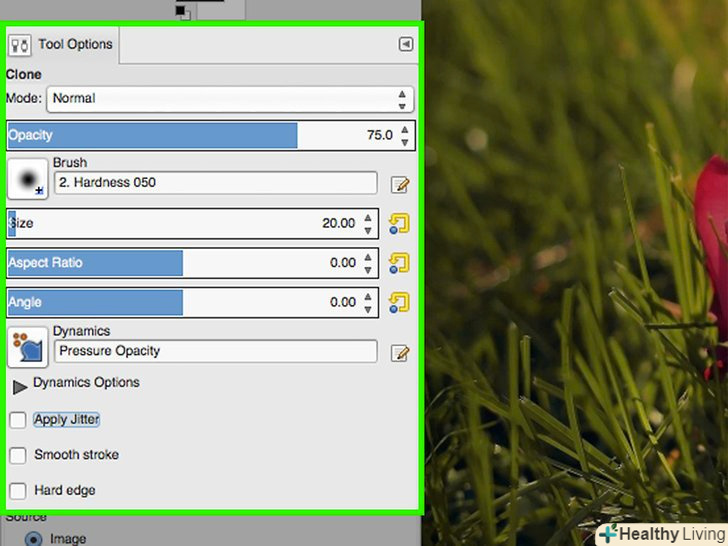Edit the brush with the pencil icon

click(400, 184)
